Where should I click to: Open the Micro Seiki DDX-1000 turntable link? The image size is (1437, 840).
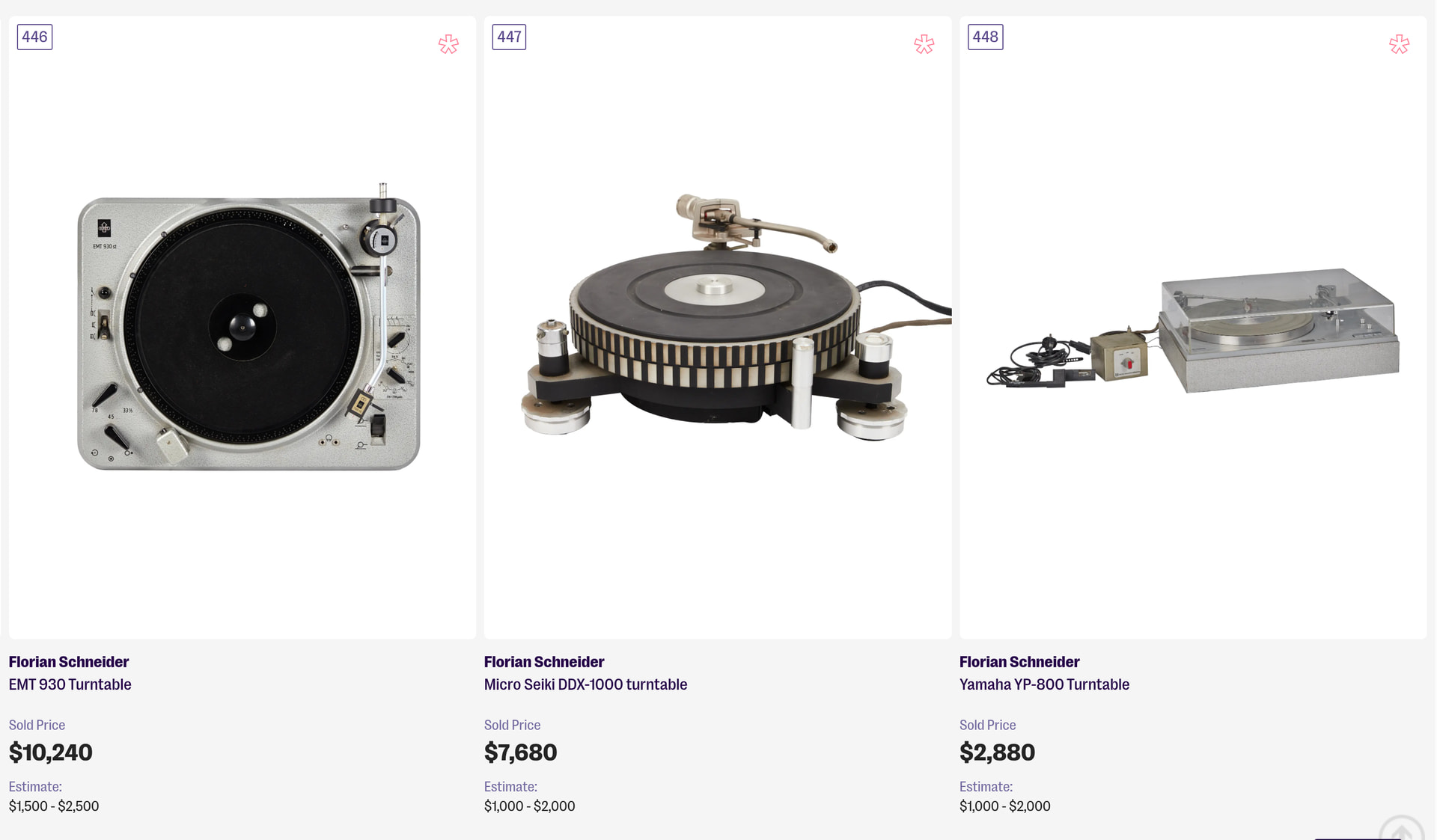tap(585, 684)
